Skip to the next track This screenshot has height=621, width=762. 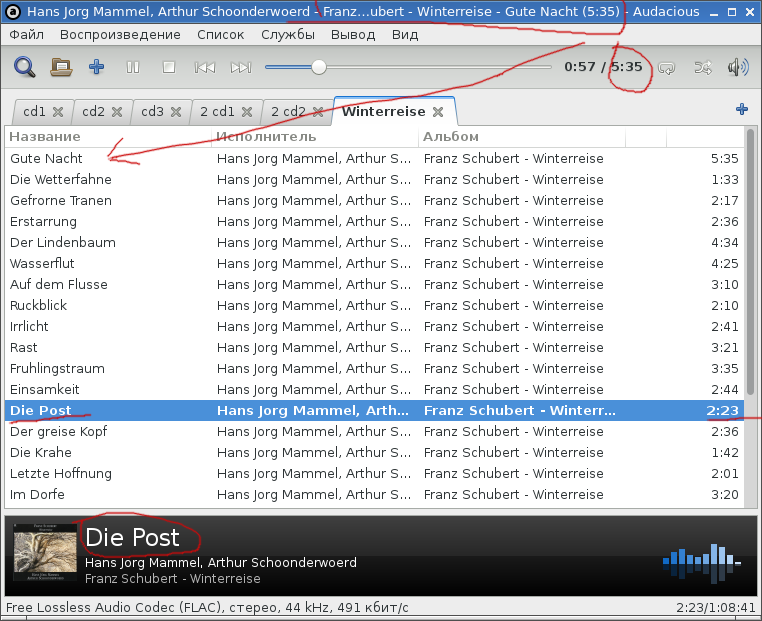coord(241,67)
